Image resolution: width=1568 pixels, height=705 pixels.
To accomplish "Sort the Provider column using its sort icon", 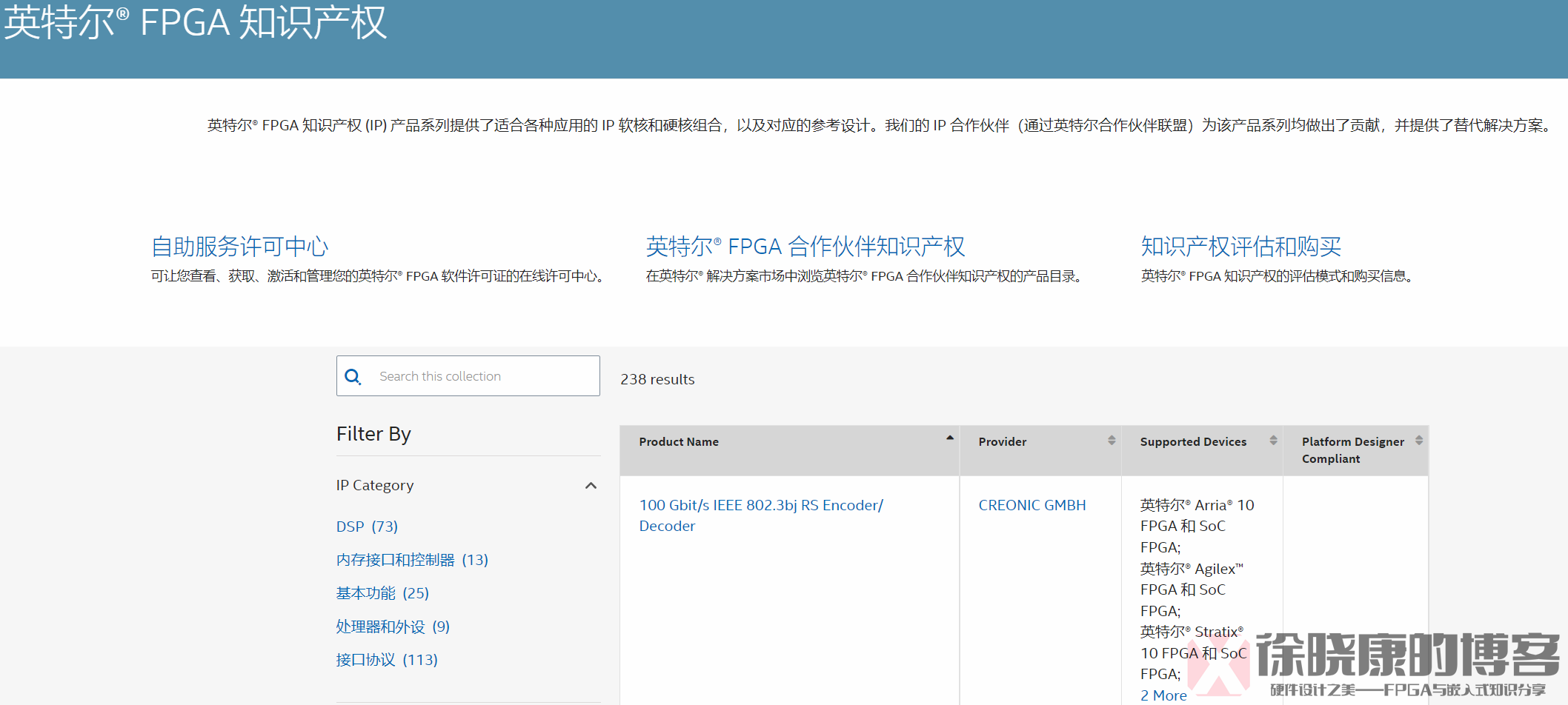I will pos(1112,440).
